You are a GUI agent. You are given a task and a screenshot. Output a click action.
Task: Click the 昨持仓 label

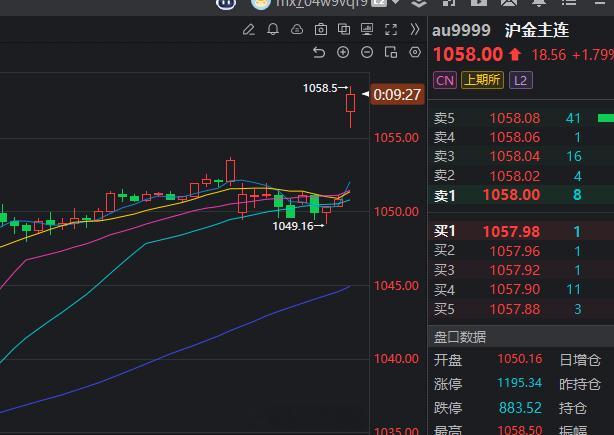(580, 384)
